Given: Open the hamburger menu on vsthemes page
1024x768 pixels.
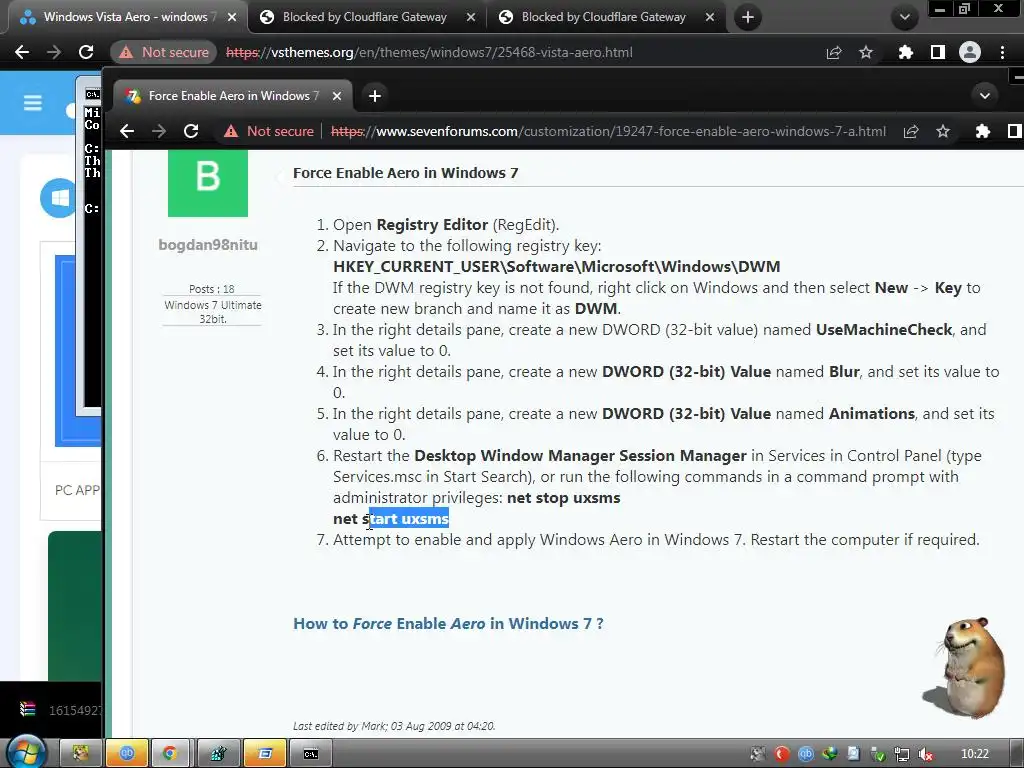Looking at the screenshot, I should [33, 103].
